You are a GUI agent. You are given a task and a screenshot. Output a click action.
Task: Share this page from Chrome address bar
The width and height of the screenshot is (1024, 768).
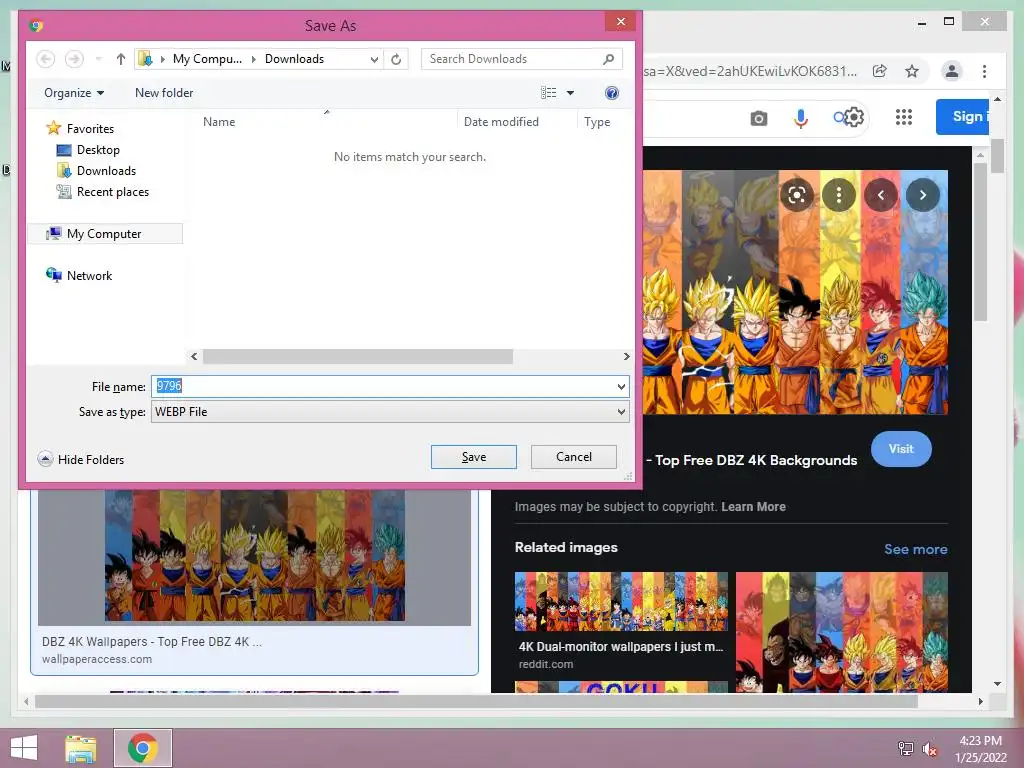pos(880,71)
